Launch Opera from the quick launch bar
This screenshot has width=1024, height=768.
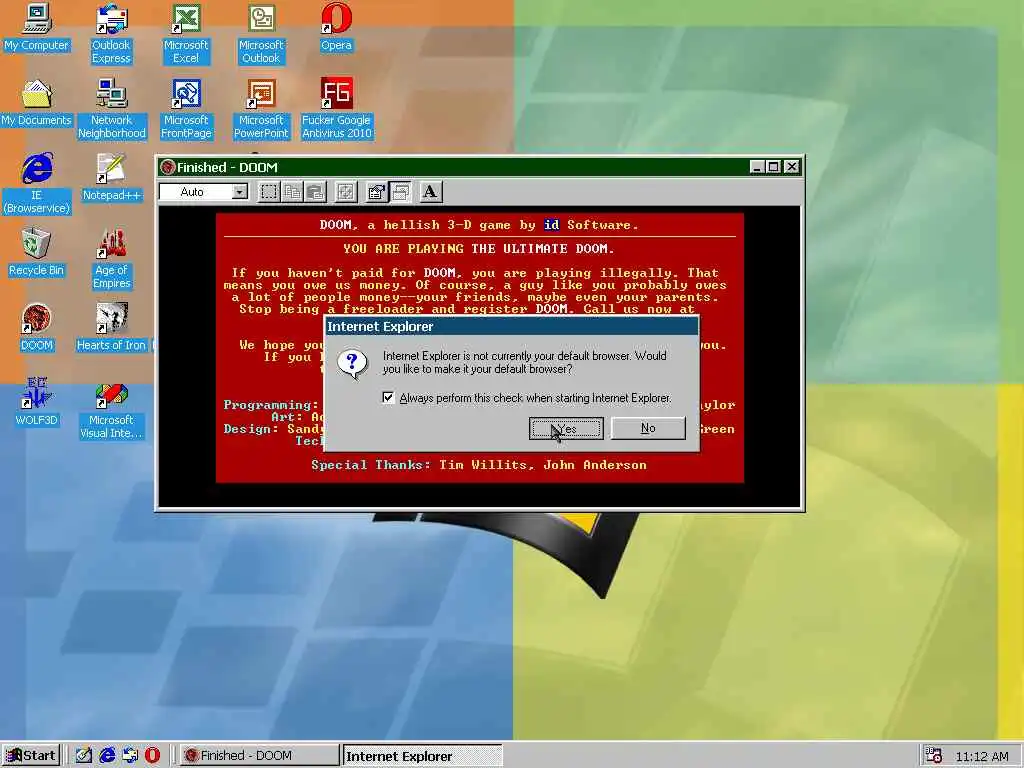point(152,756)
